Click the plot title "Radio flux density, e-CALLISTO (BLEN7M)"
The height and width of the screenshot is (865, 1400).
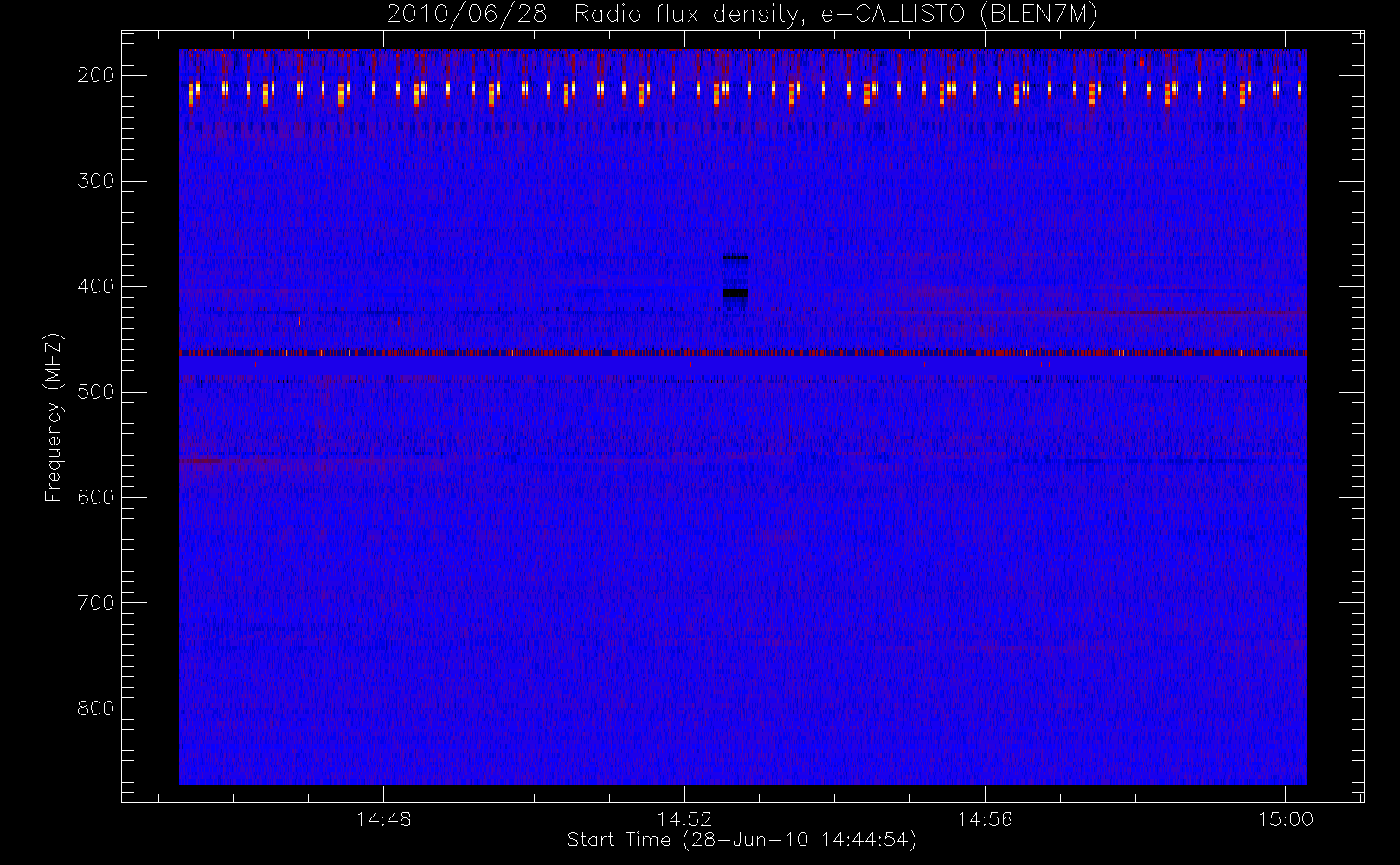pos(836,15)
